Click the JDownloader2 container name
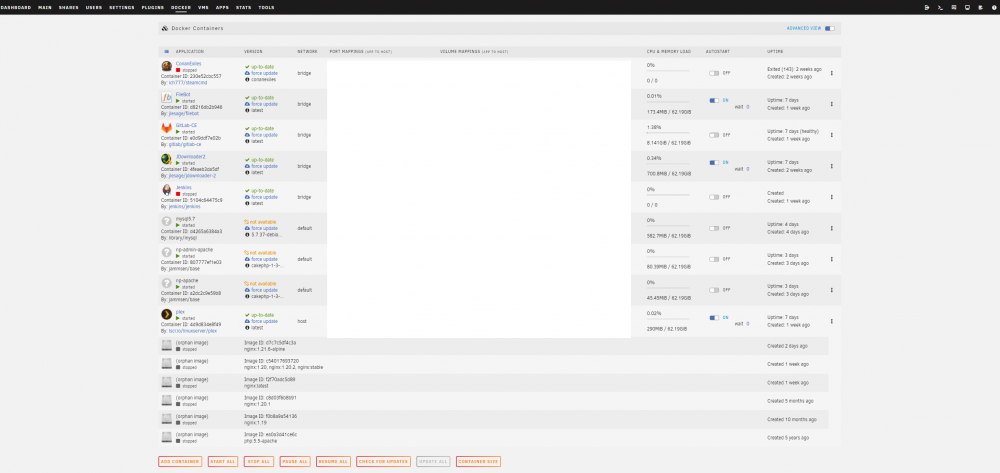This screenshot has width=1000, height=473. coord(190,156)
